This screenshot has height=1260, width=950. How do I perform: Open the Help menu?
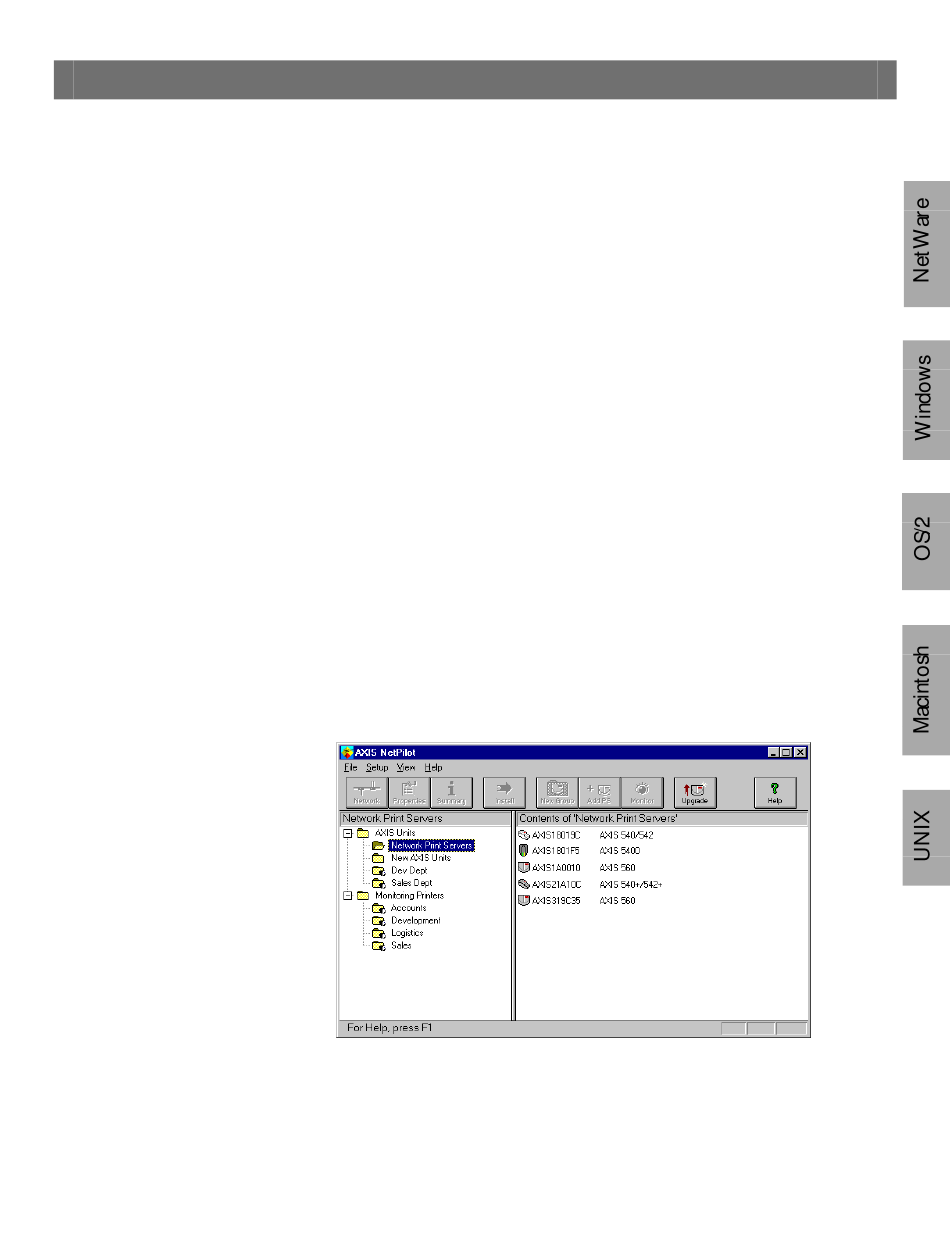[433, 768]
